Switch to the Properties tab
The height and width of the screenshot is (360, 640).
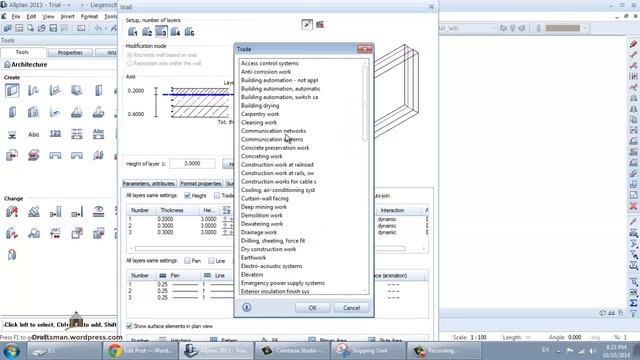click(70, 53)
